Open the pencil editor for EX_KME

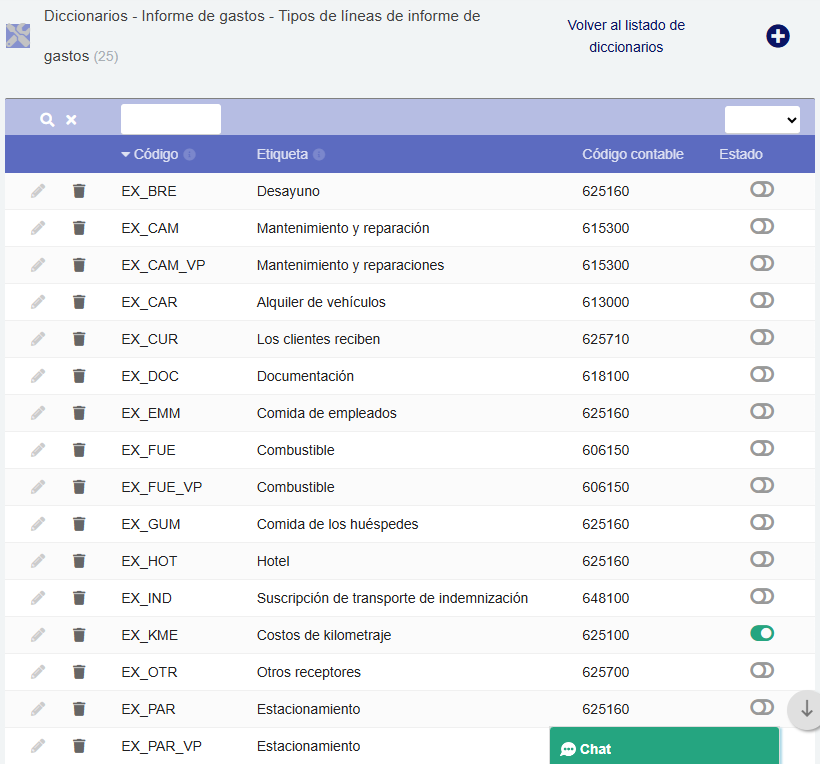(38, 634)
